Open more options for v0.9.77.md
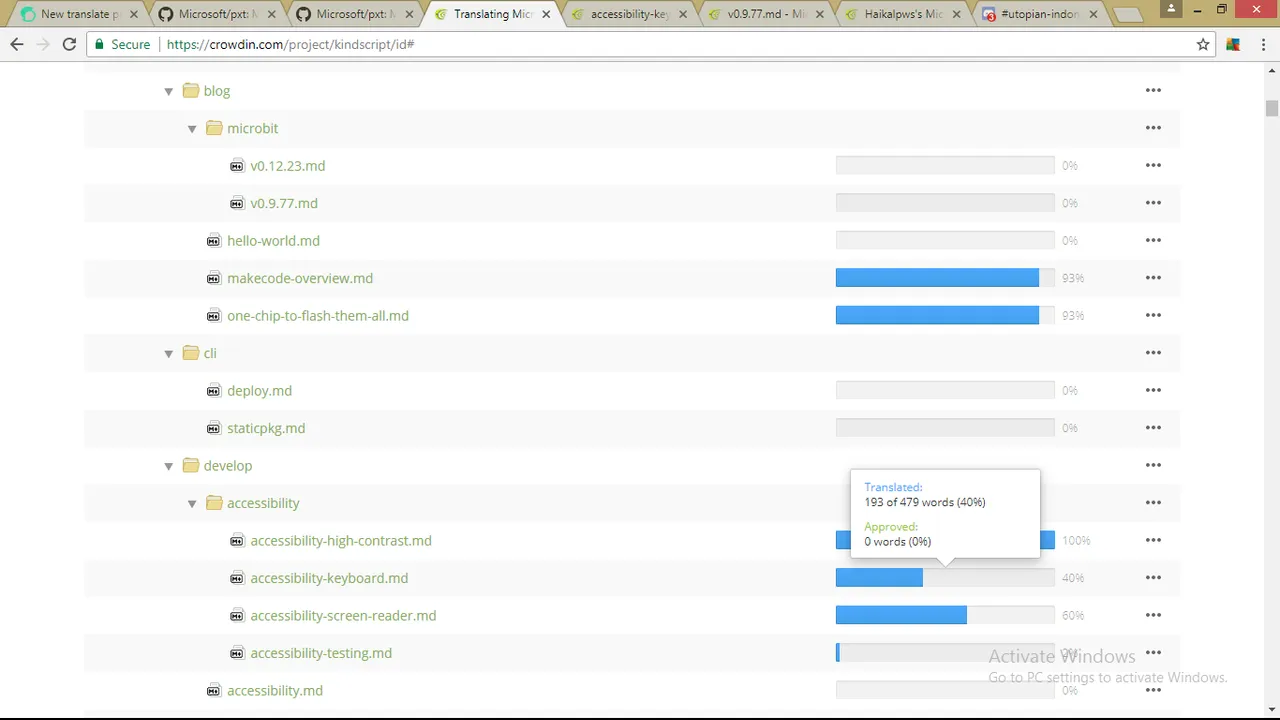 click(x=1153, y=203)
